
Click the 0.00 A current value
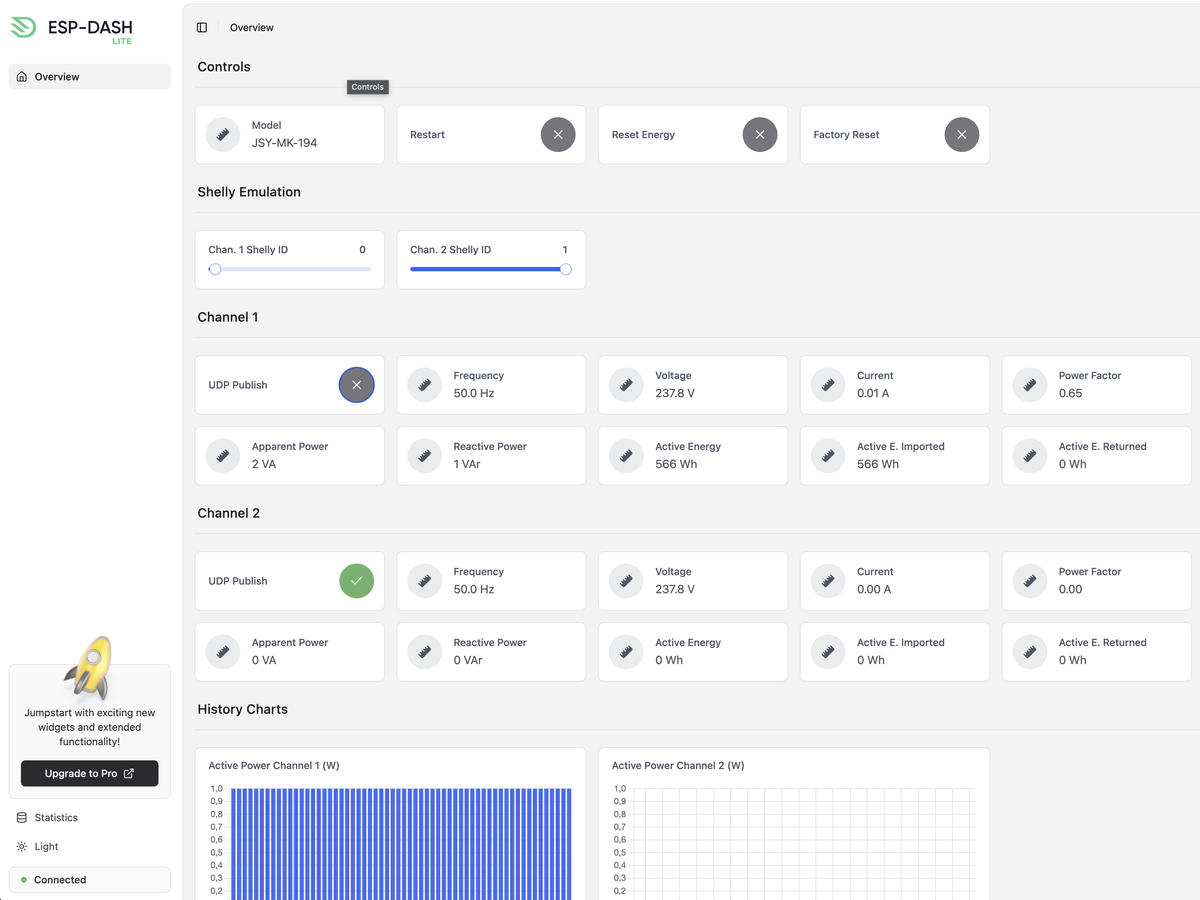[x=874, y=589]
